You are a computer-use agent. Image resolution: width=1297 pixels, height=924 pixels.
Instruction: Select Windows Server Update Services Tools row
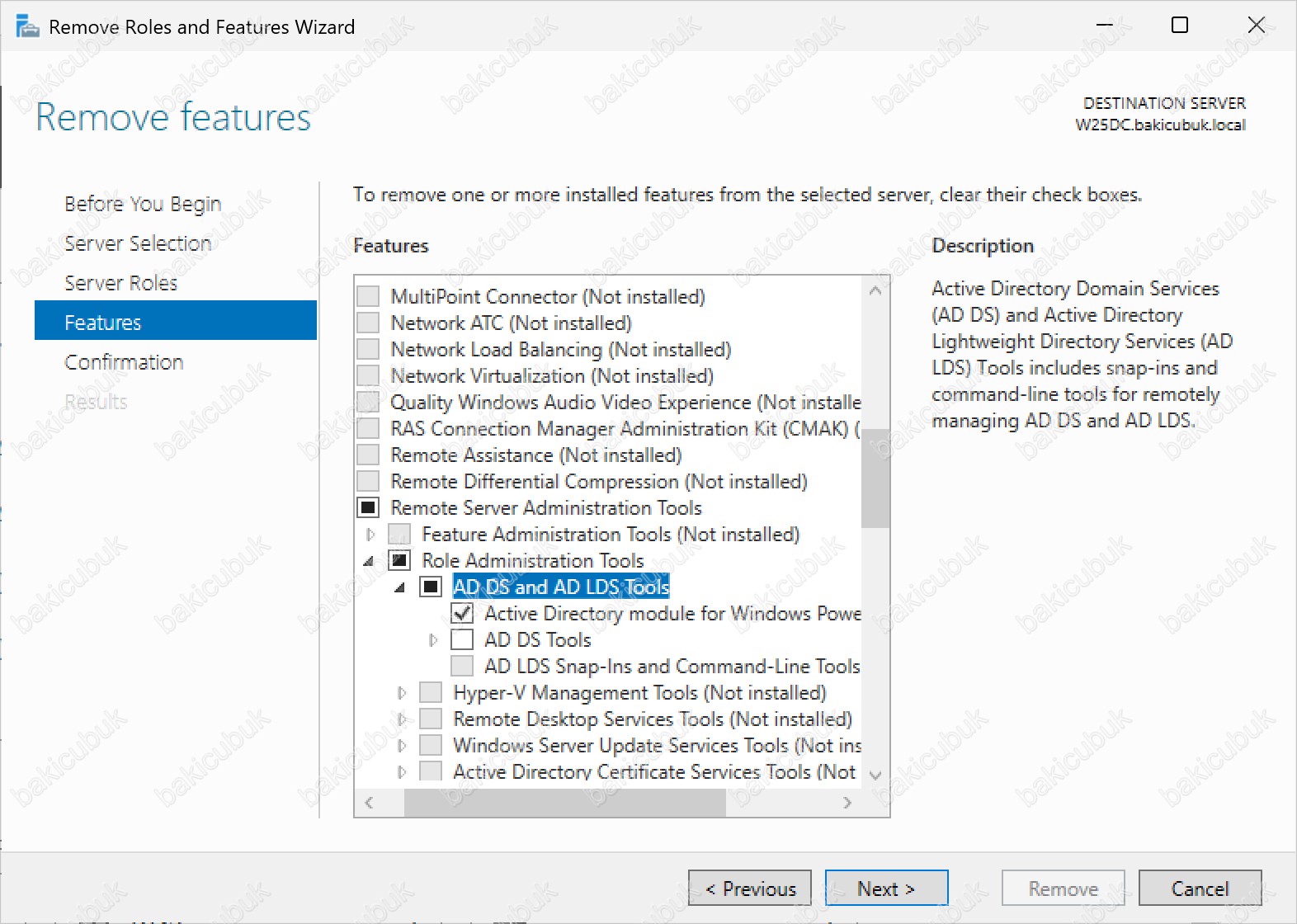[x=657, y=745]
